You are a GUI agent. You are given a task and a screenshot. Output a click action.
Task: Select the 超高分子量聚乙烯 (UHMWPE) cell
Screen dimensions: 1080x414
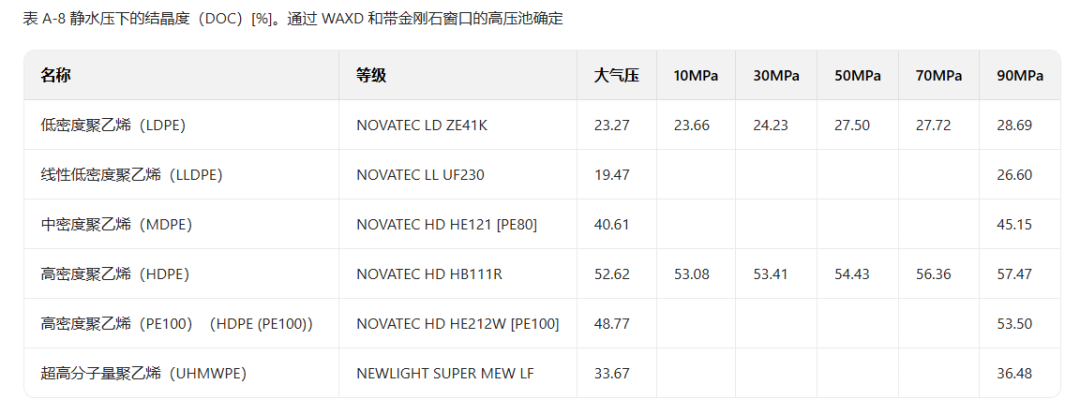[x=144, y=373]
